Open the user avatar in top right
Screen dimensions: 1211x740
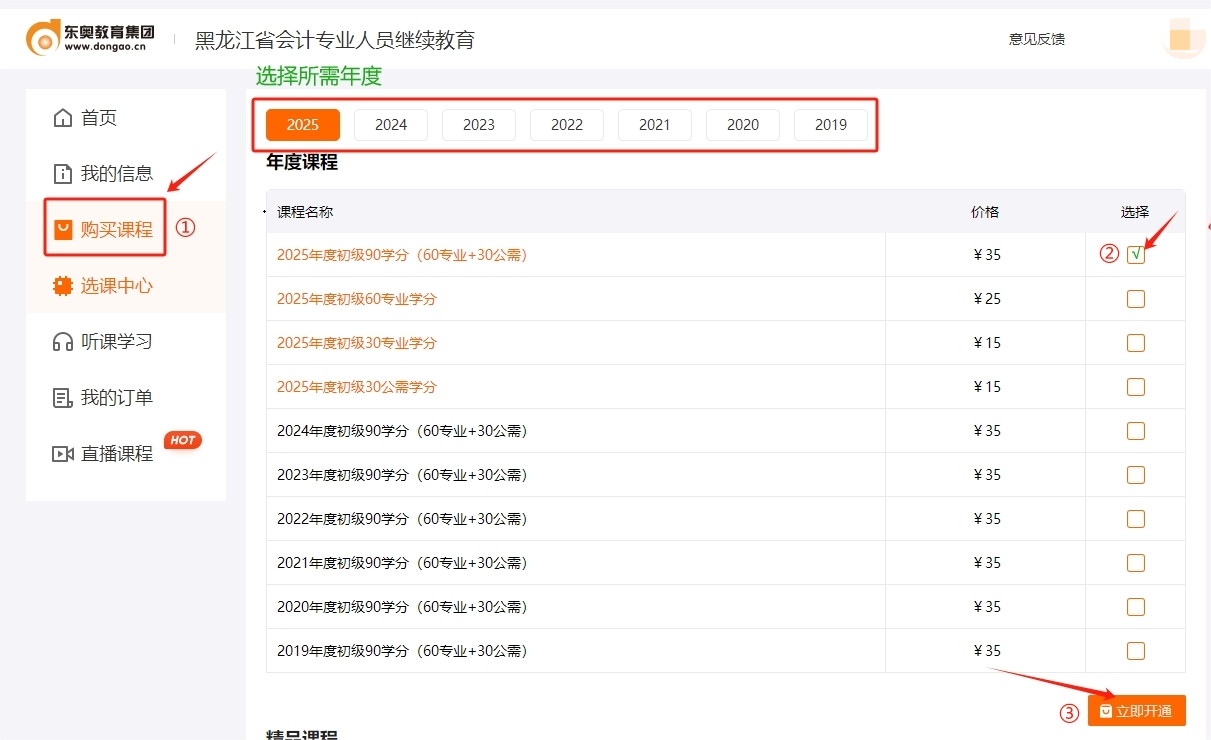click(x=1184, y=38)
